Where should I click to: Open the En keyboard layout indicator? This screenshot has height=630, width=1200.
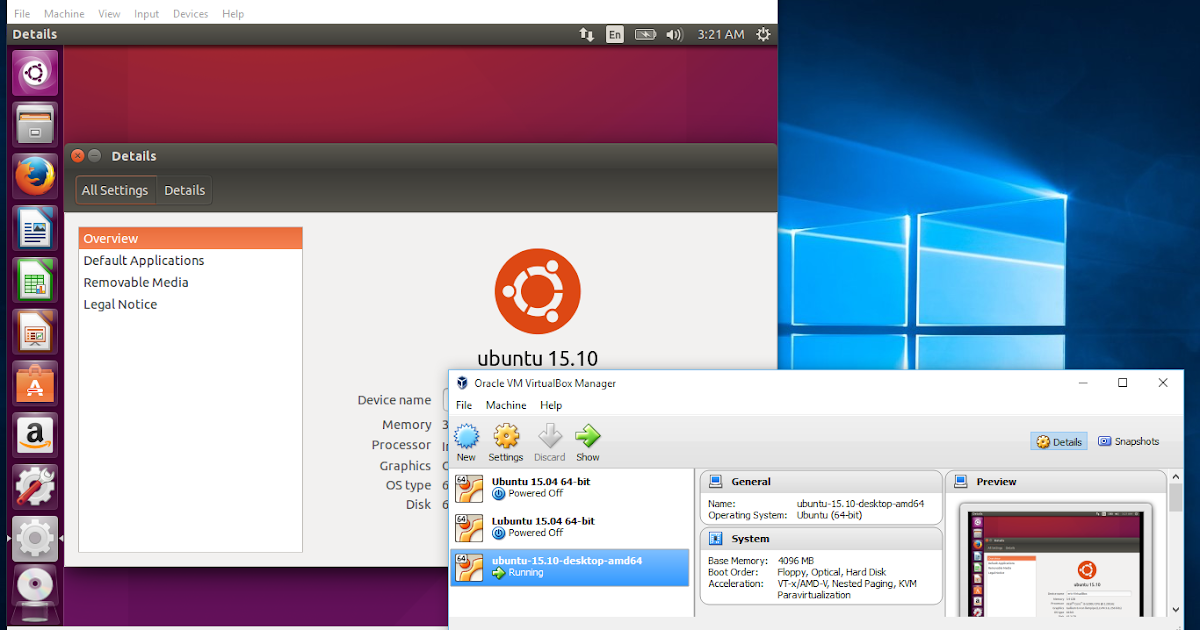click(x=615, y=34)
